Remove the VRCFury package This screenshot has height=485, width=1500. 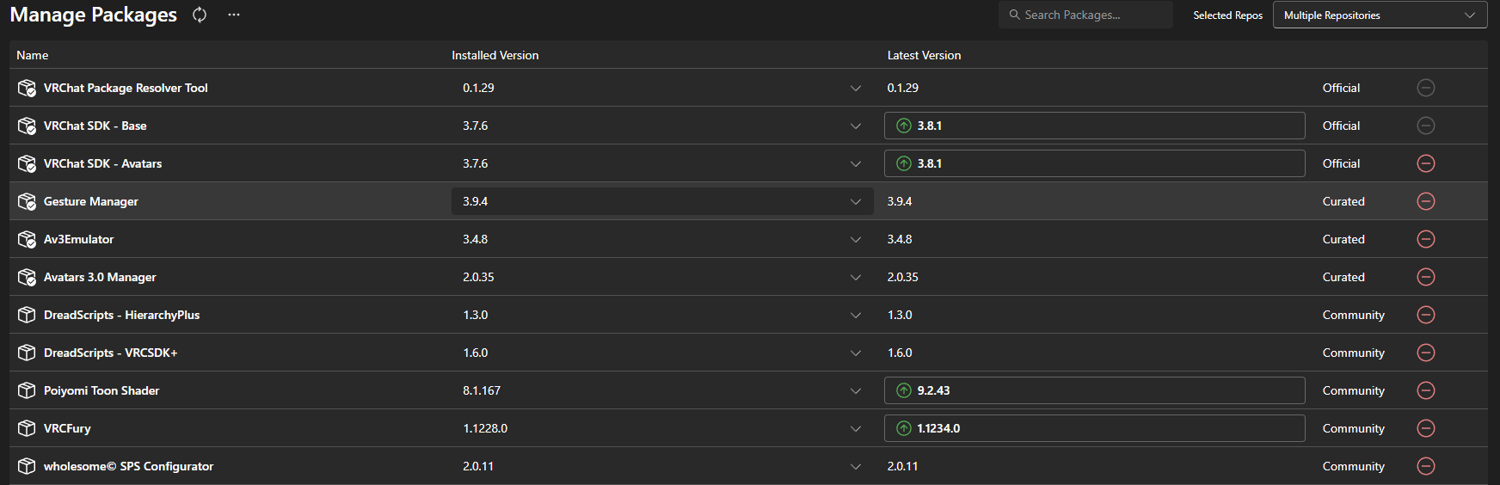[x=1426, y=428]
